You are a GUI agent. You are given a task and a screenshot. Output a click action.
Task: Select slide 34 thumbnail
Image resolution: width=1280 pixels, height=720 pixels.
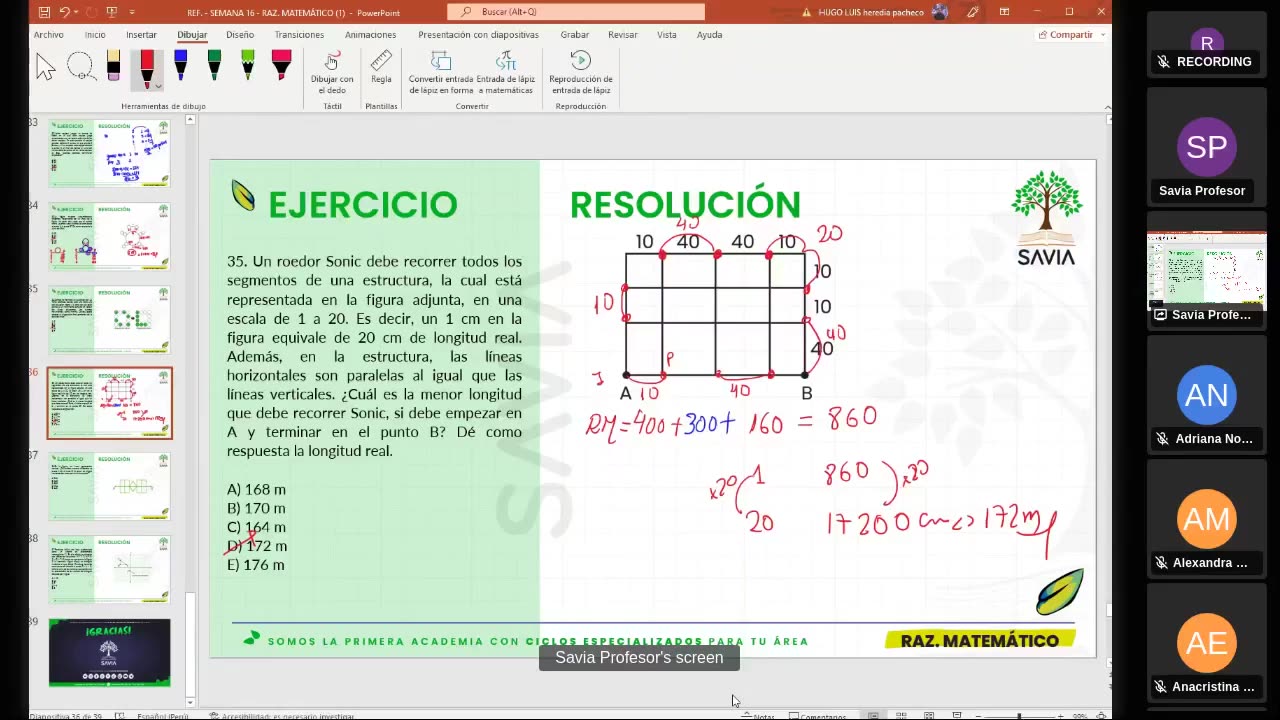tap(109, 236)
